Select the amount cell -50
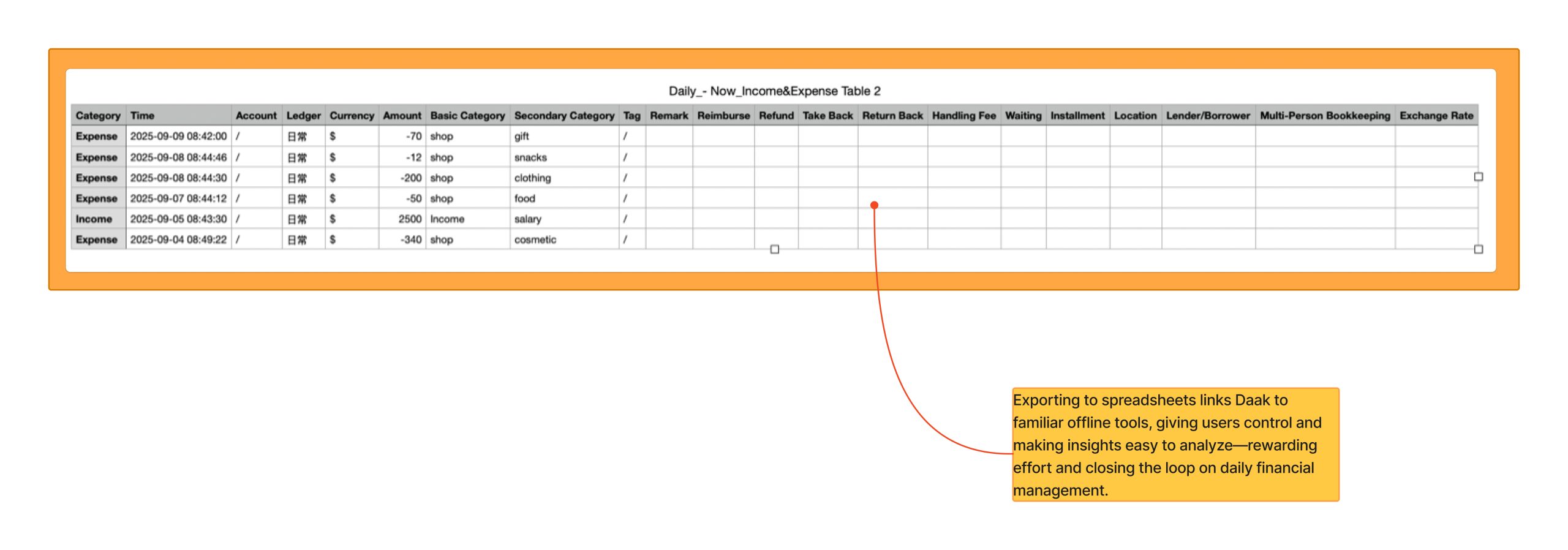The image size is (1568, 550). [x=402, y=198]
